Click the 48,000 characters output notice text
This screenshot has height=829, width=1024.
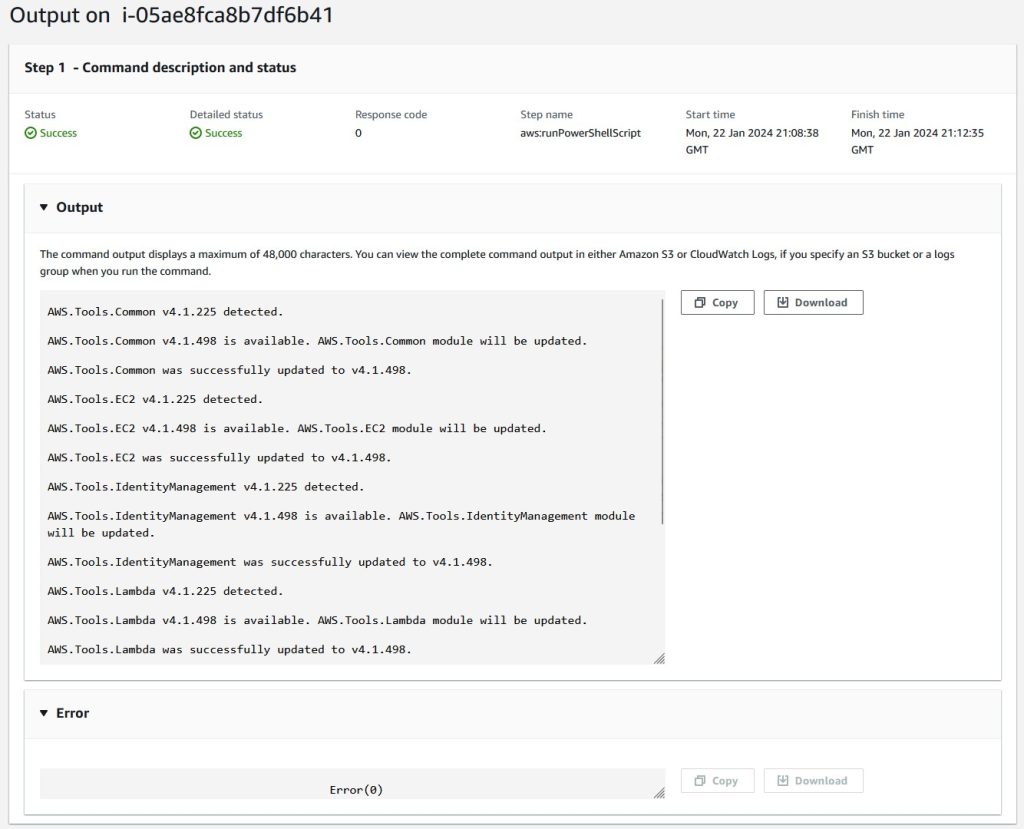point(497,263)
